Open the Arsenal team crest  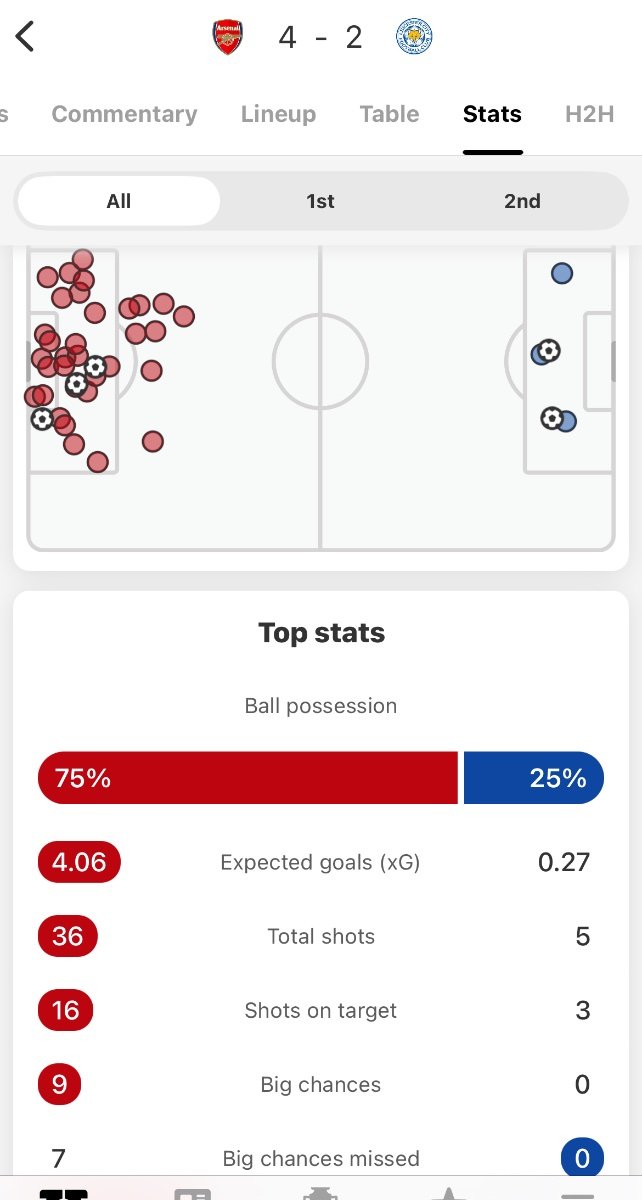point(228,38)
